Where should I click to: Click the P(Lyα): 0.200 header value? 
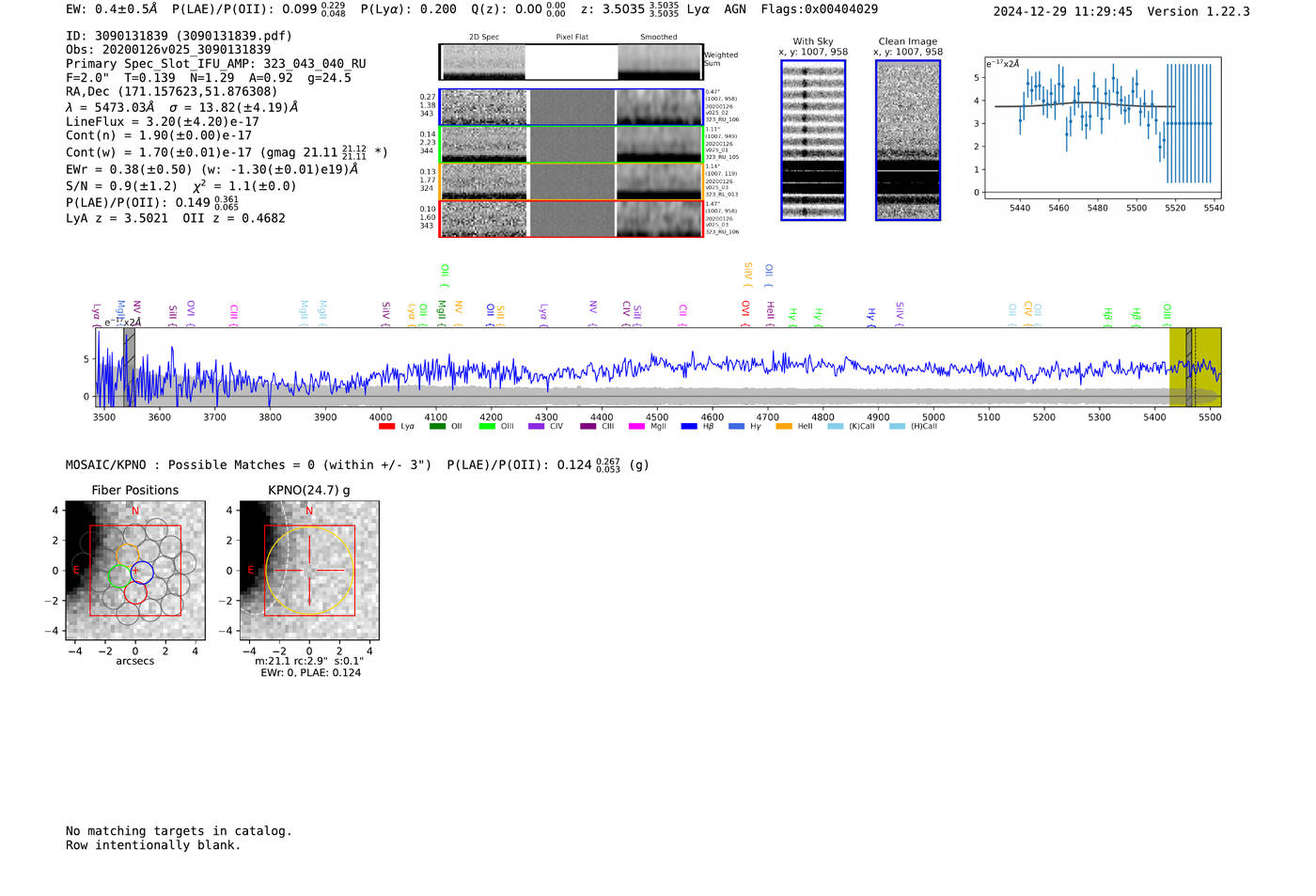pos(409,9)
